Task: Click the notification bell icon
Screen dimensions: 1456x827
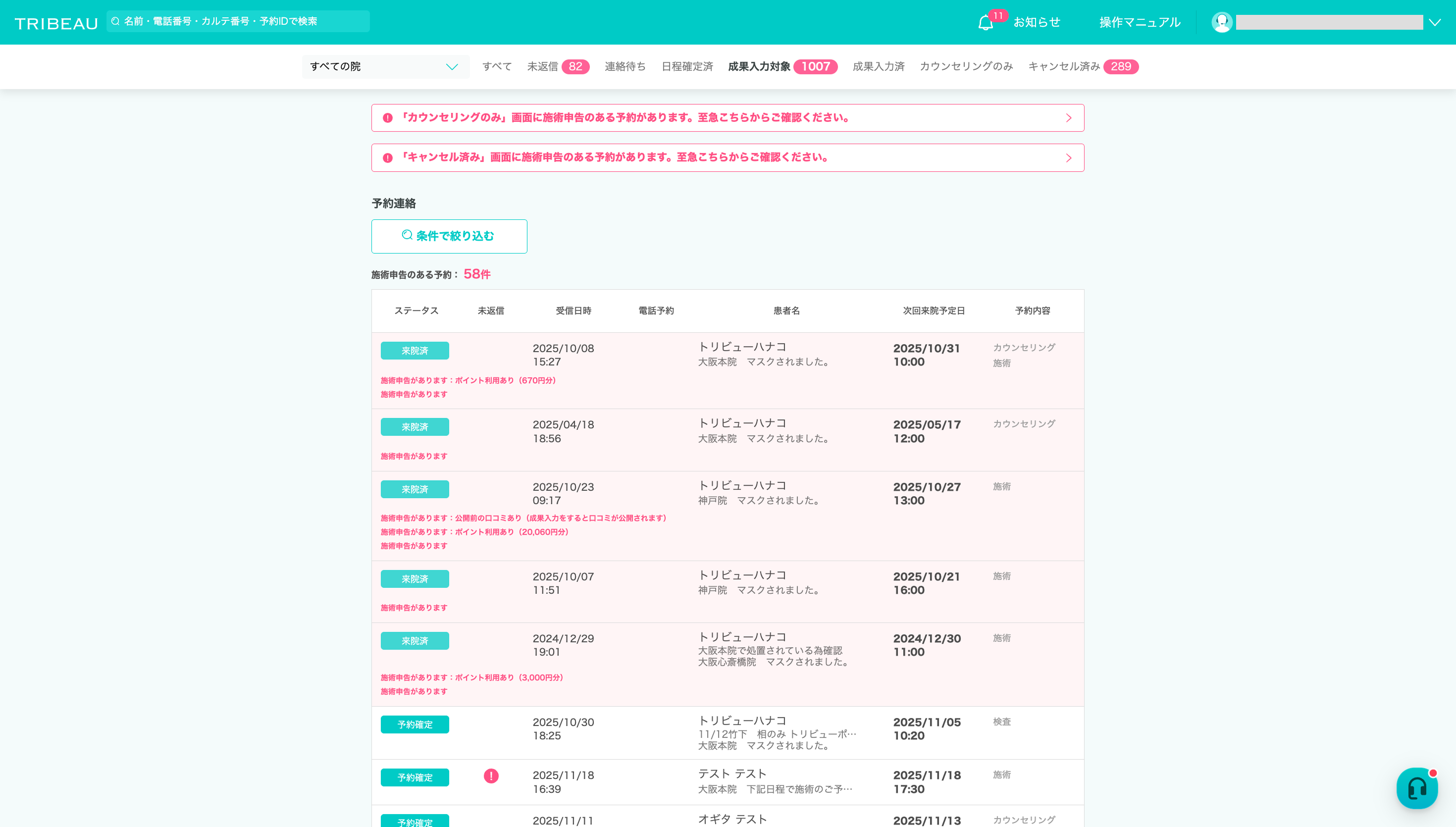Action: tap(985, 23)
